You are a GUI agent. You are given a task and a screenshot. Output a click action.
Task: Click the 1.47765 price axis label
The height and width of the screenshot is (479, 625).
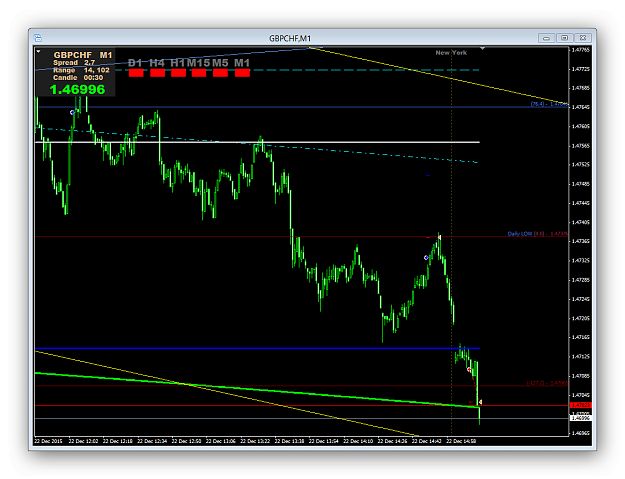pos(581,50)
